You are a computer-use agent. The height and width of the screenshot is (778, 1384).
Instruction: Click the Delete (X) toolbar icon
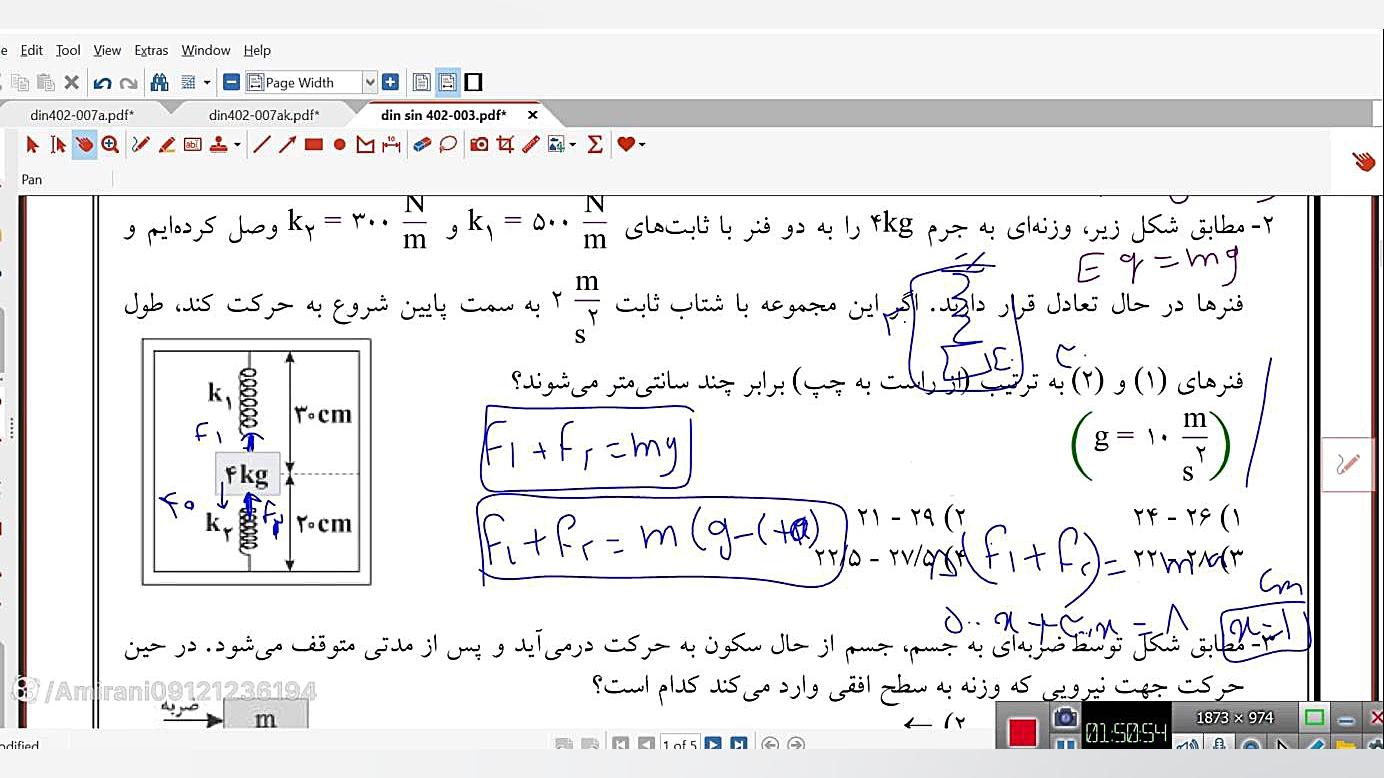pyautogui.click(x=71, y=82)
